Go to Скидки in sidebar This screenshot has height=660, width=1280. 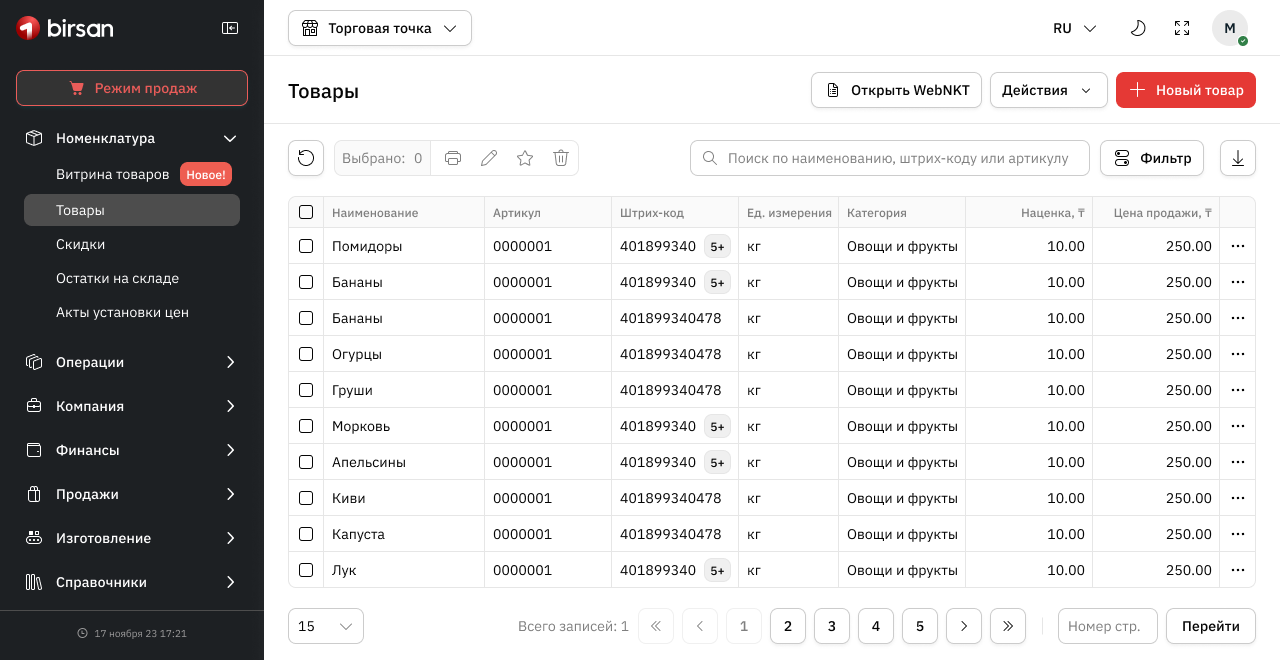tap(81, 244)
